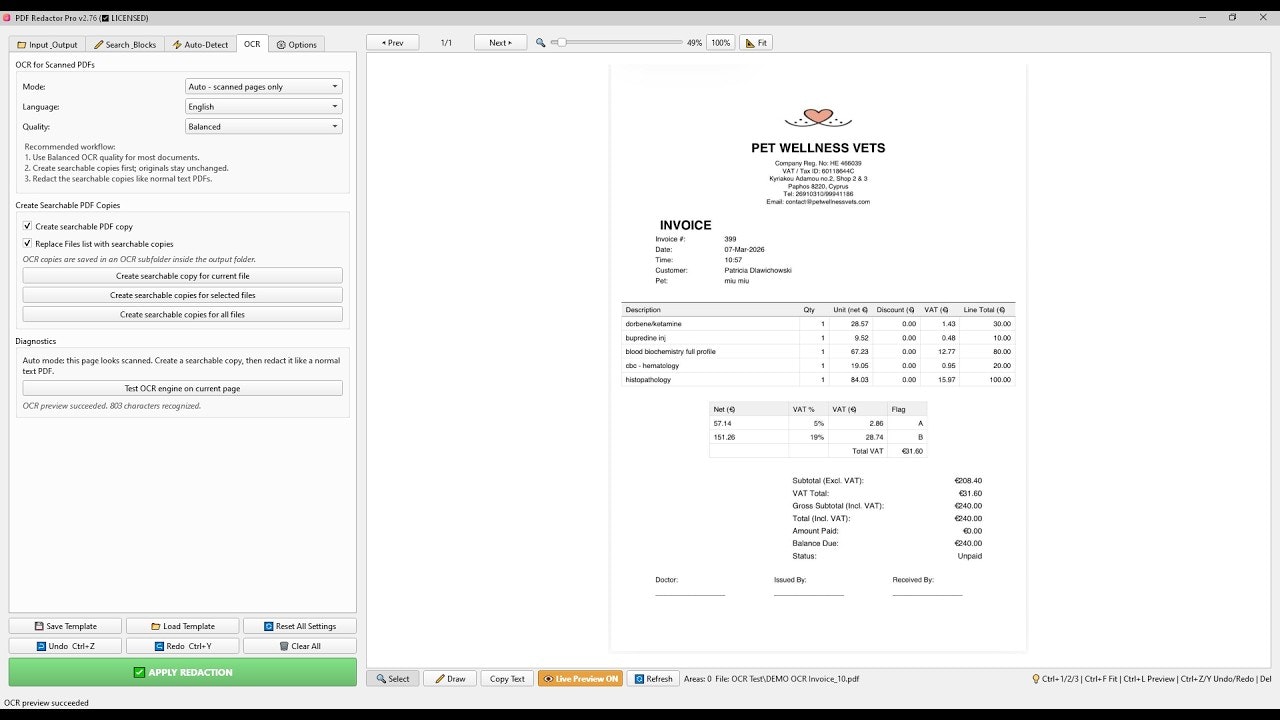Click Create searchable copies for selected files
Screen dimensions: 1280x720
pyautogui.click(x=182, y=295)
